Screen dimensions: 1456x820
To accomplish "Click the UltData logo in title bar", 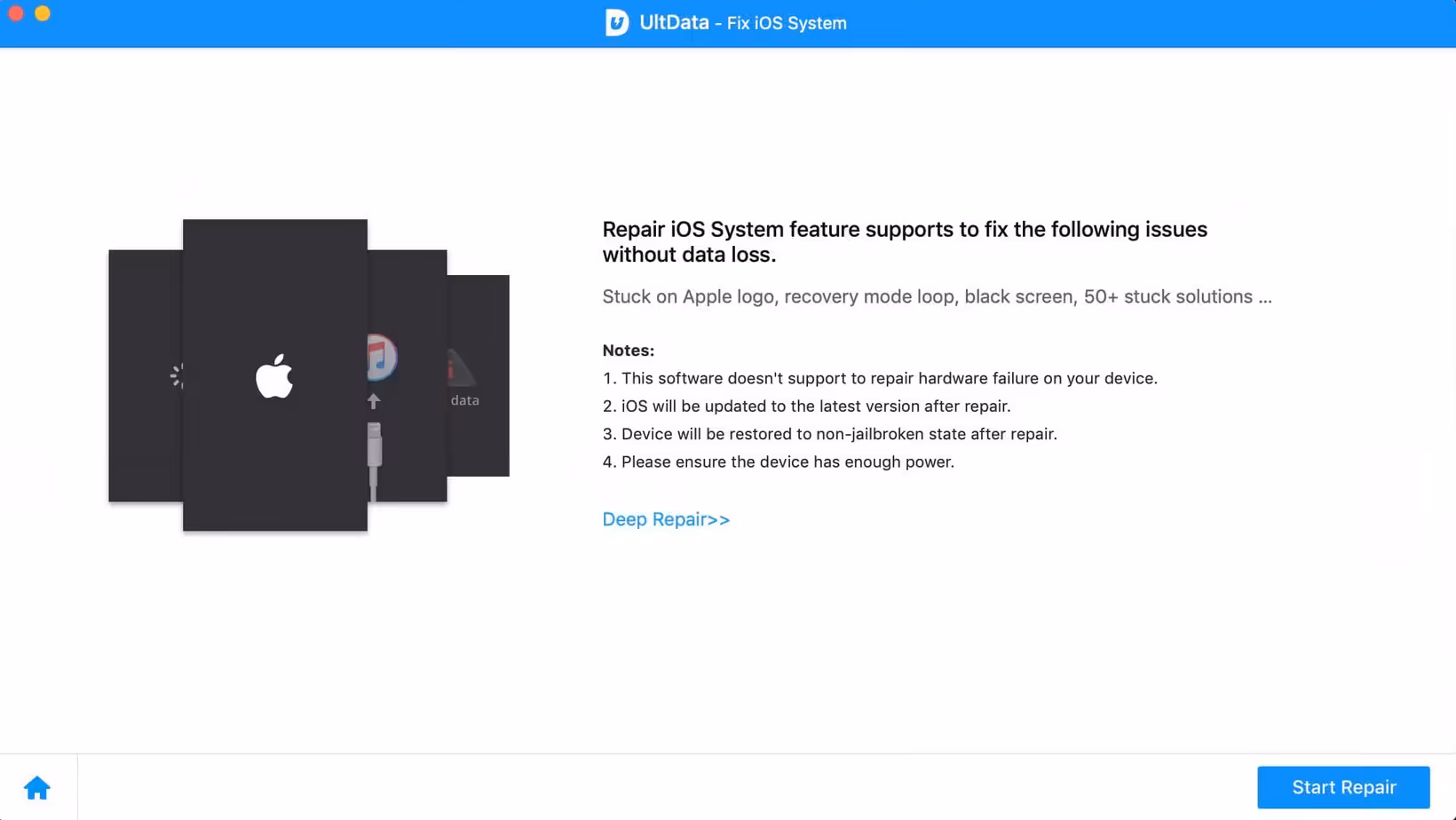I will [x=617, y=23].
